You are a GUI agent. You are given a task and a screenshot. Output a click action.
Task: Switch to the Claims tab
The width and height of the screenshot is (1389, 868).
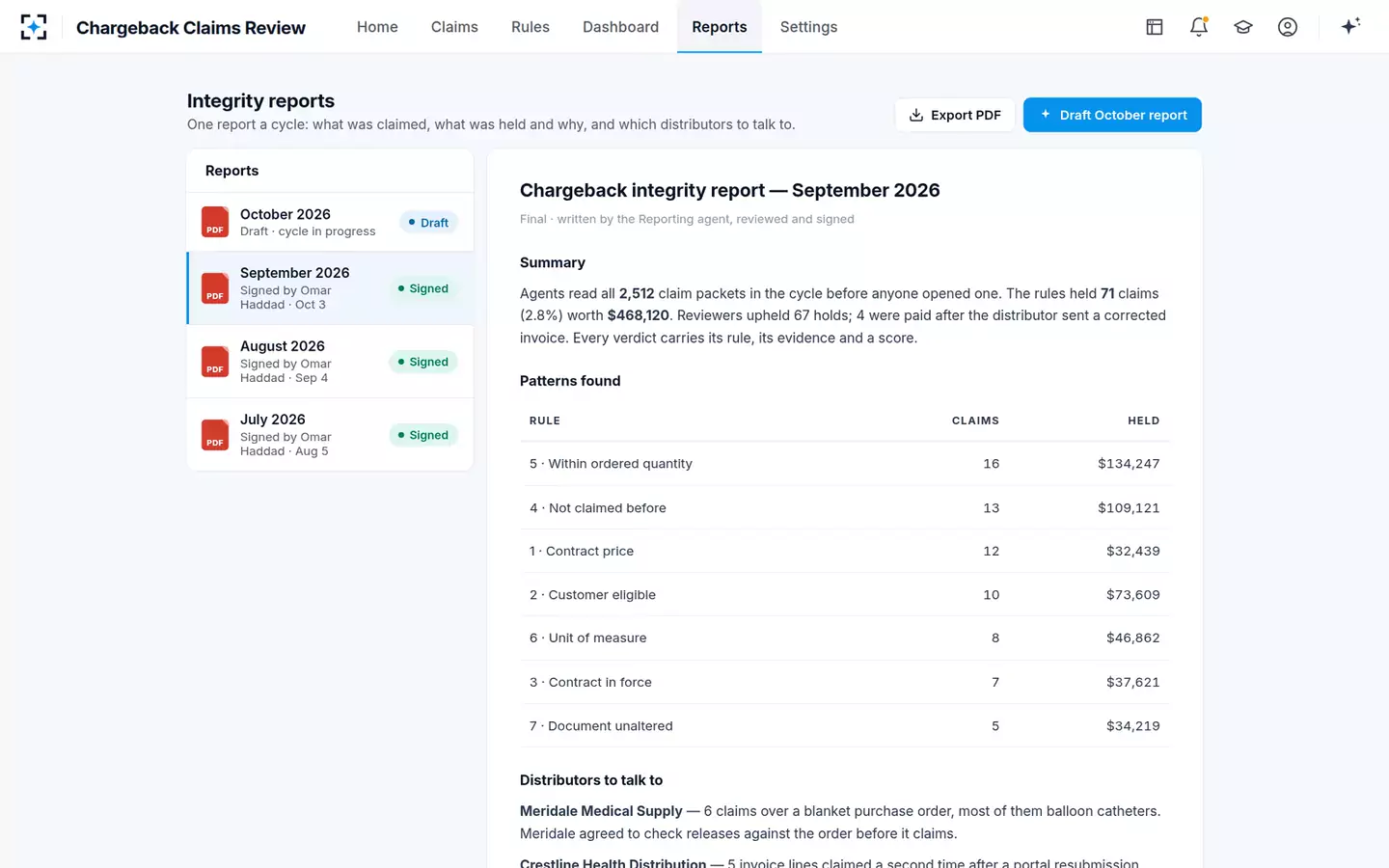point(454,27)
